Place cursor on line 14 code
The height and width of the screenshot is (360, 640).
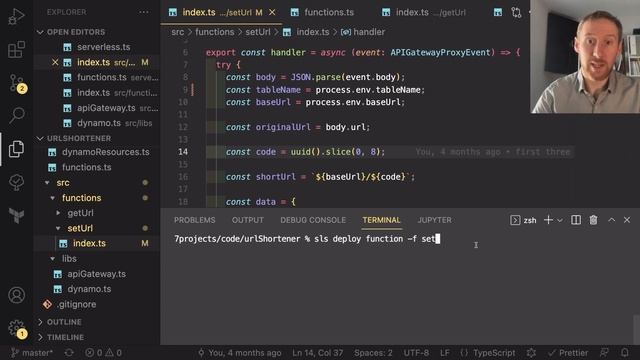point(305,152)
